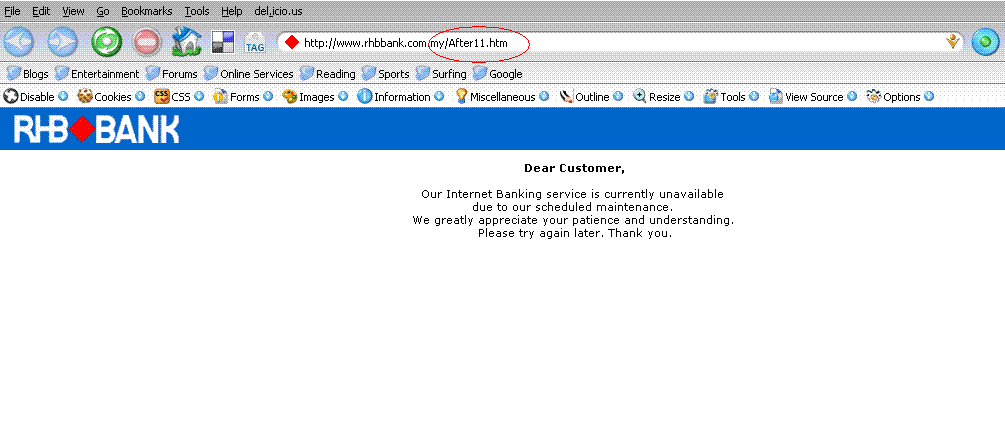Open the Reading bookmark folder
This screenshot has height=432, width=1005.
tap(327, 74)
